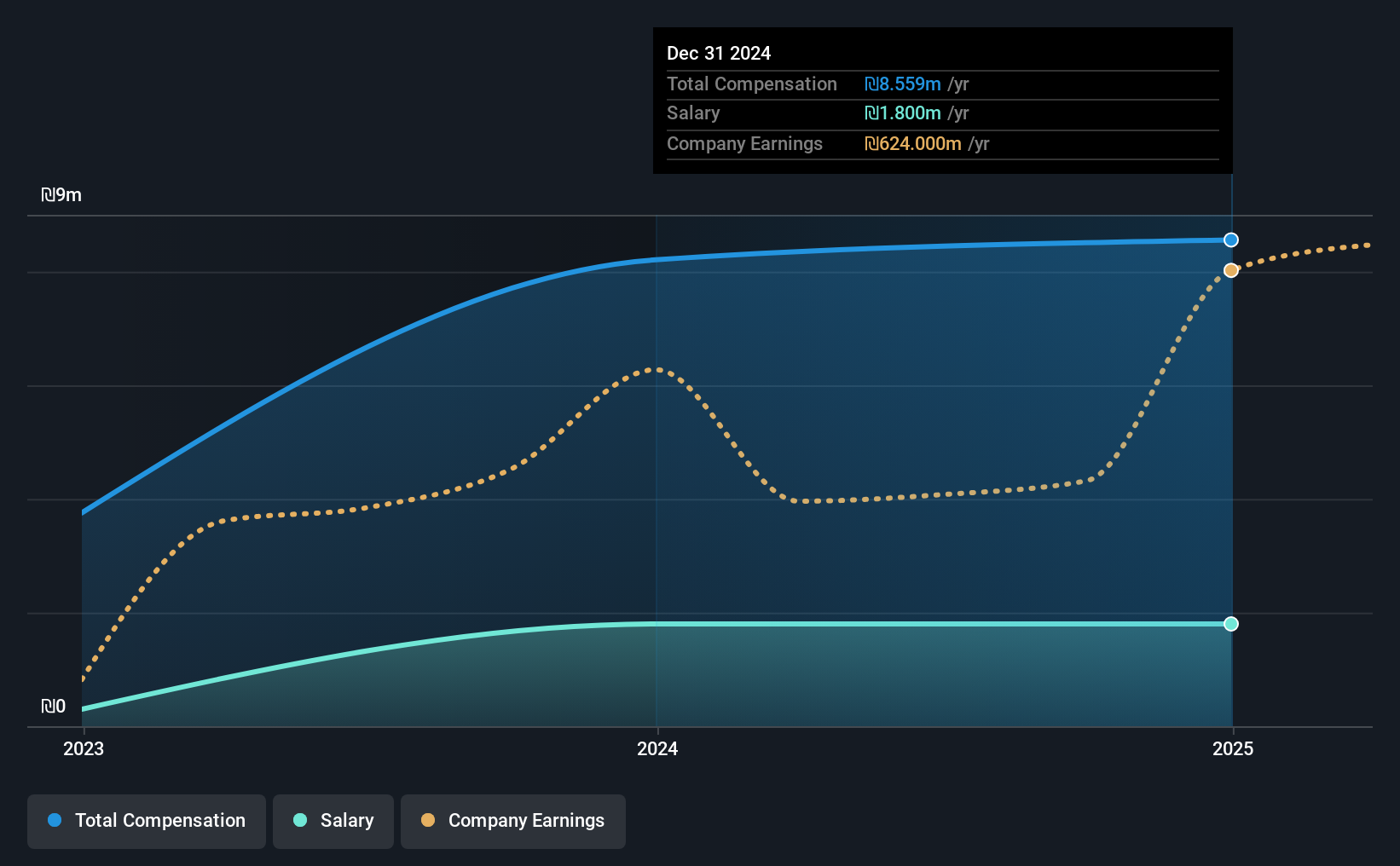This screenshot has height=866, width=1400.
Task: Click the blue Total Compensation legend dot
Action: (x=55, y=820)
